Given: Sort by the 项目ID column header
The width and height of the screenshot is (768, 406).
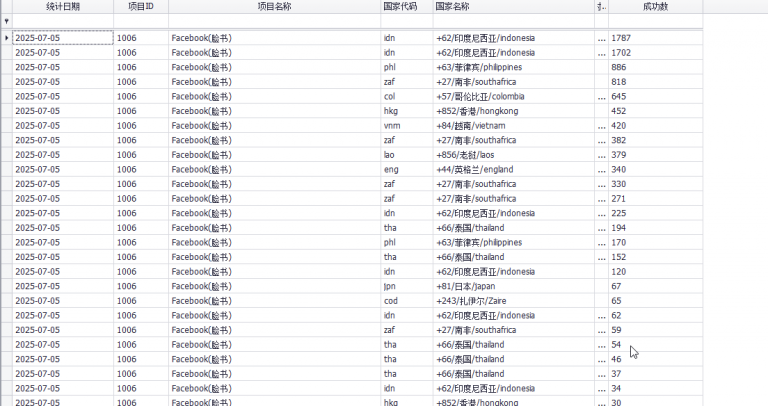Looking at the screenshot, I should point(141,6).
